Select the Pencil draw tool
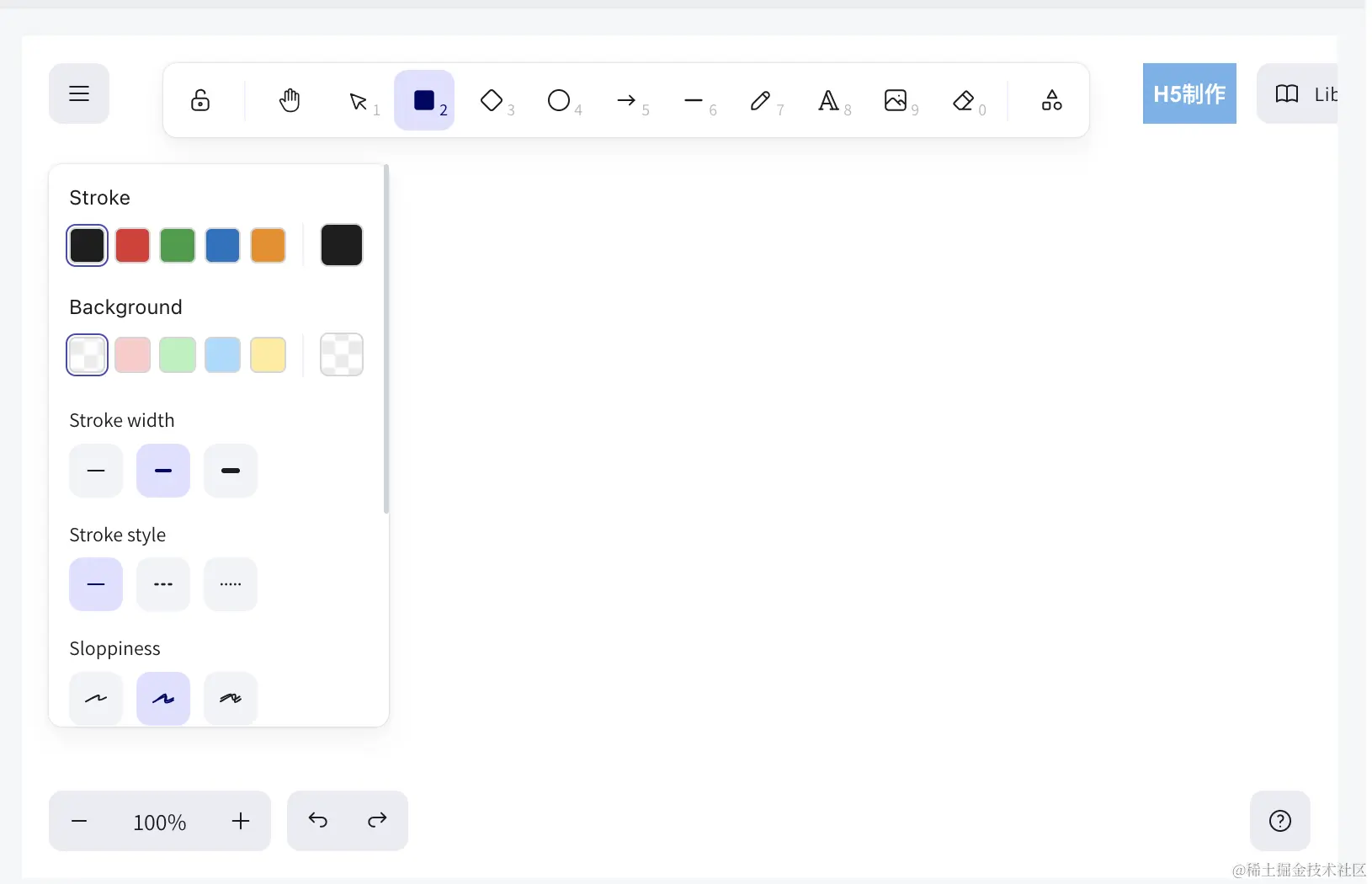Viewport: 1372px width, 884px height. 761,100
